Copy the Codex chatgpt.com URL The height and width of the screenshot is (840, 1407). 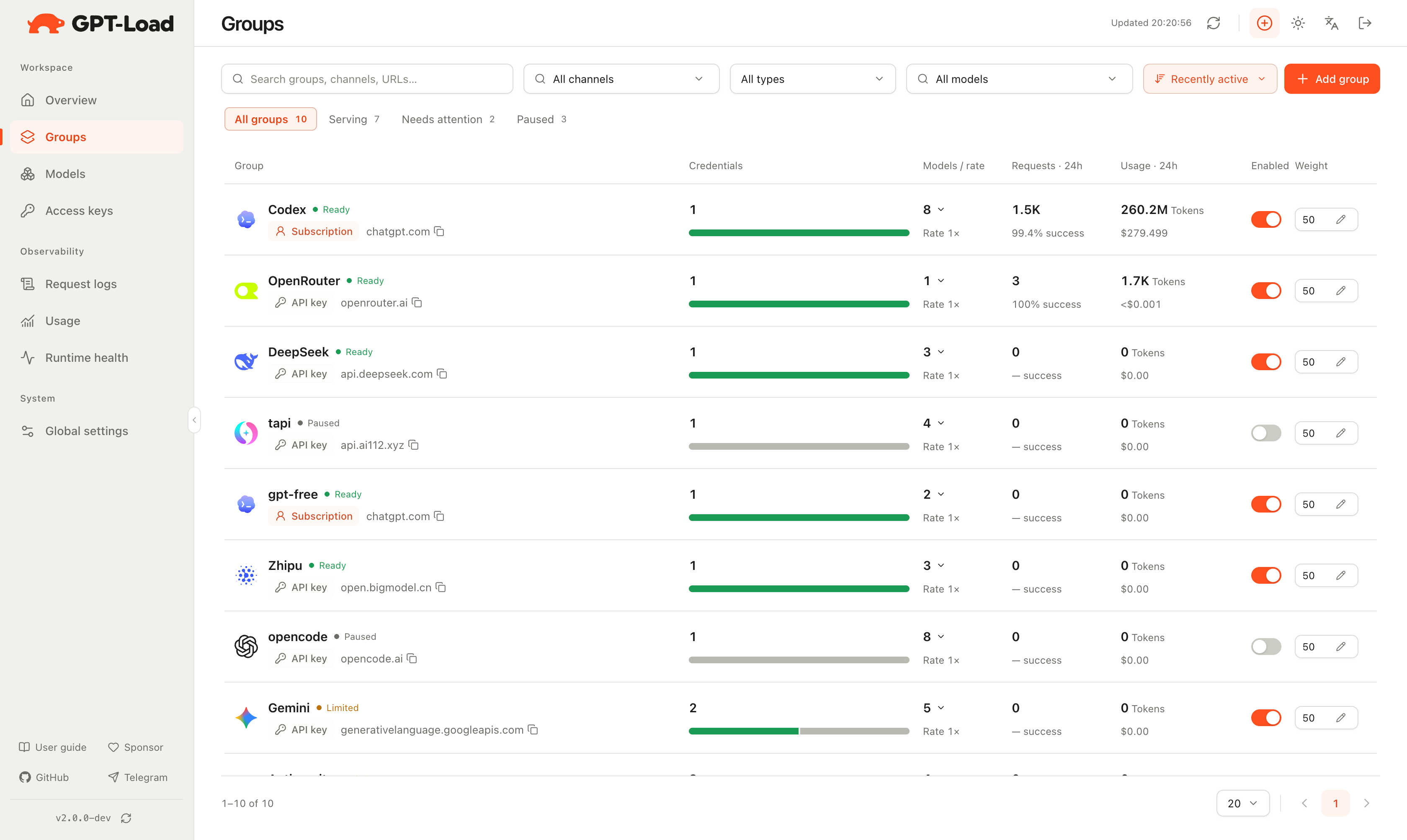coord(439,232)
